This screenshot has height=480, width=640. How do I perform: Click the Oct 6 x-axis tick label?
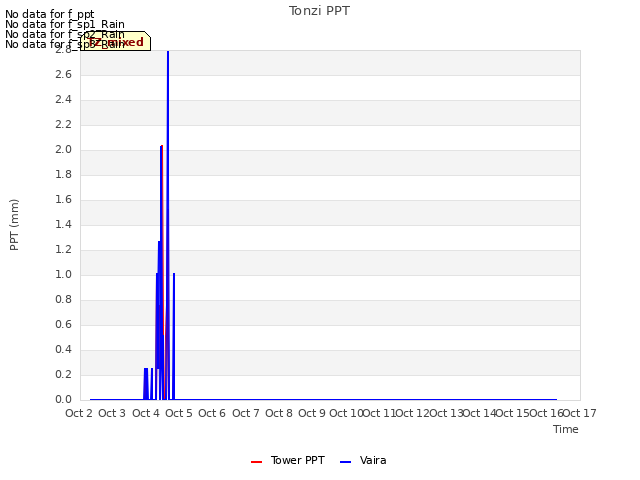[212, 413]
